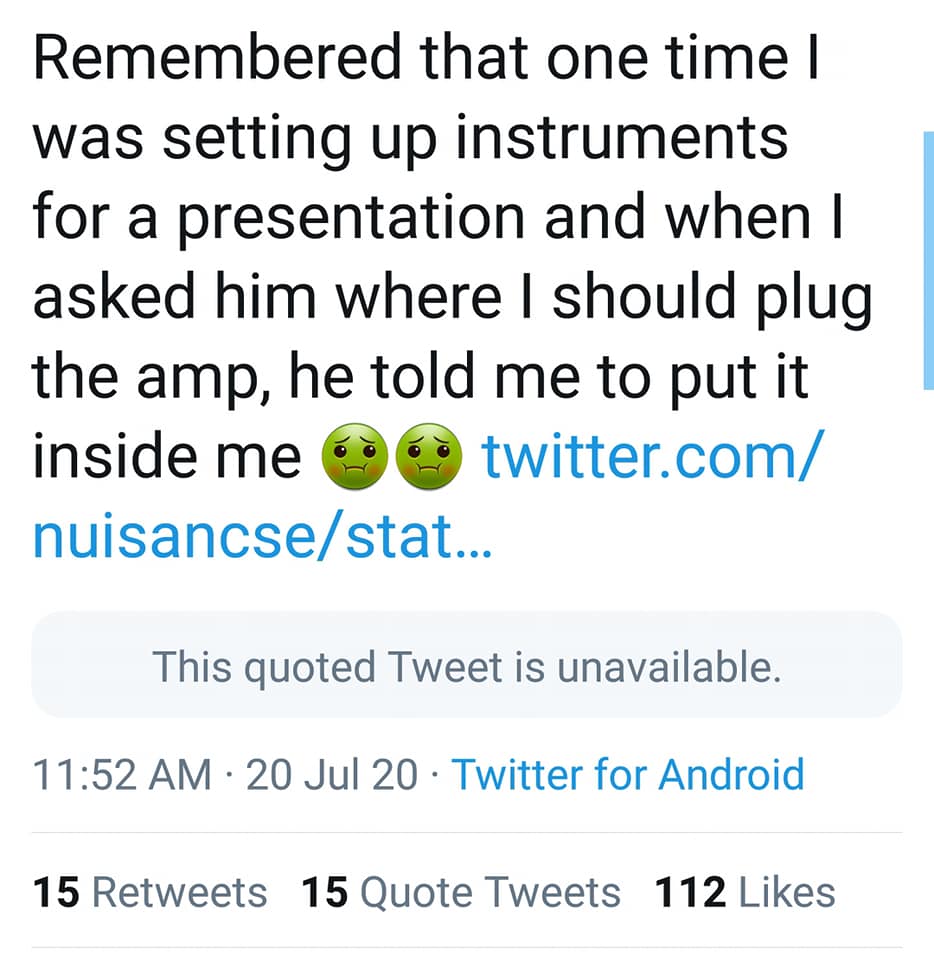Tap the 'This quoted Tweet is unavailable' box
934x960 pixels.
(466, 665)
